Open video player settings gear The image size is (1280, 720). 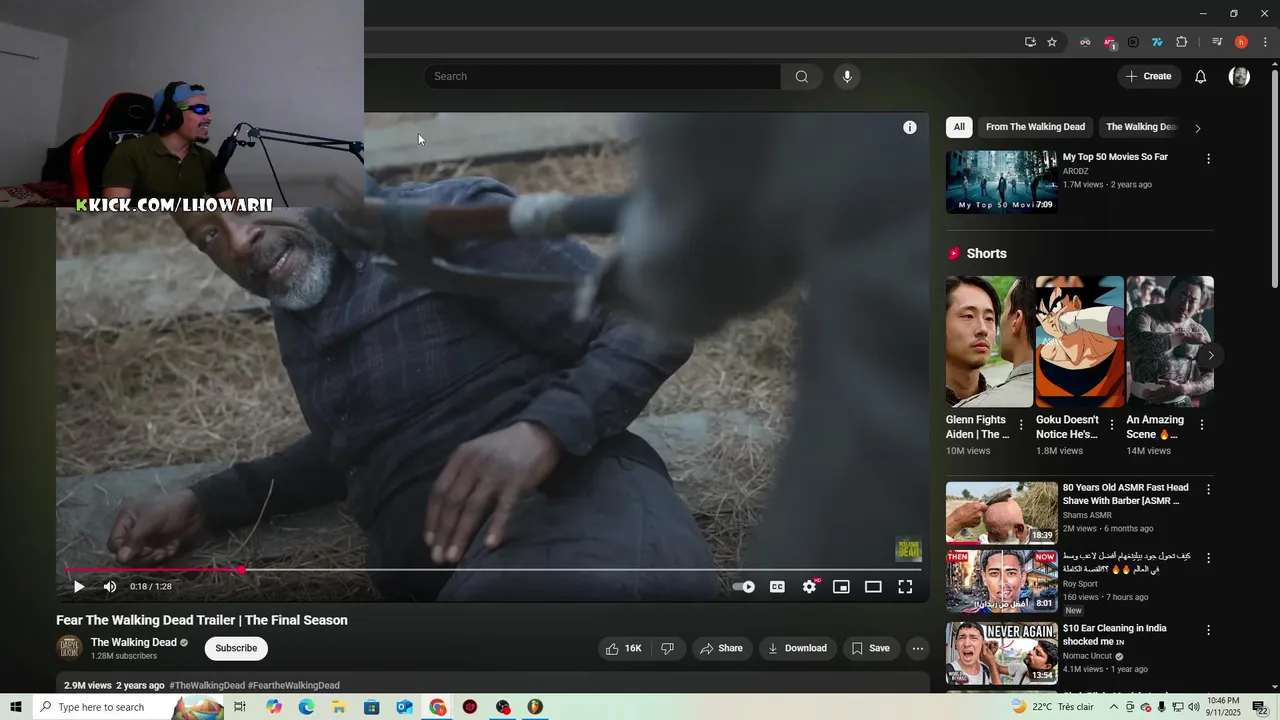click(809, 587)
